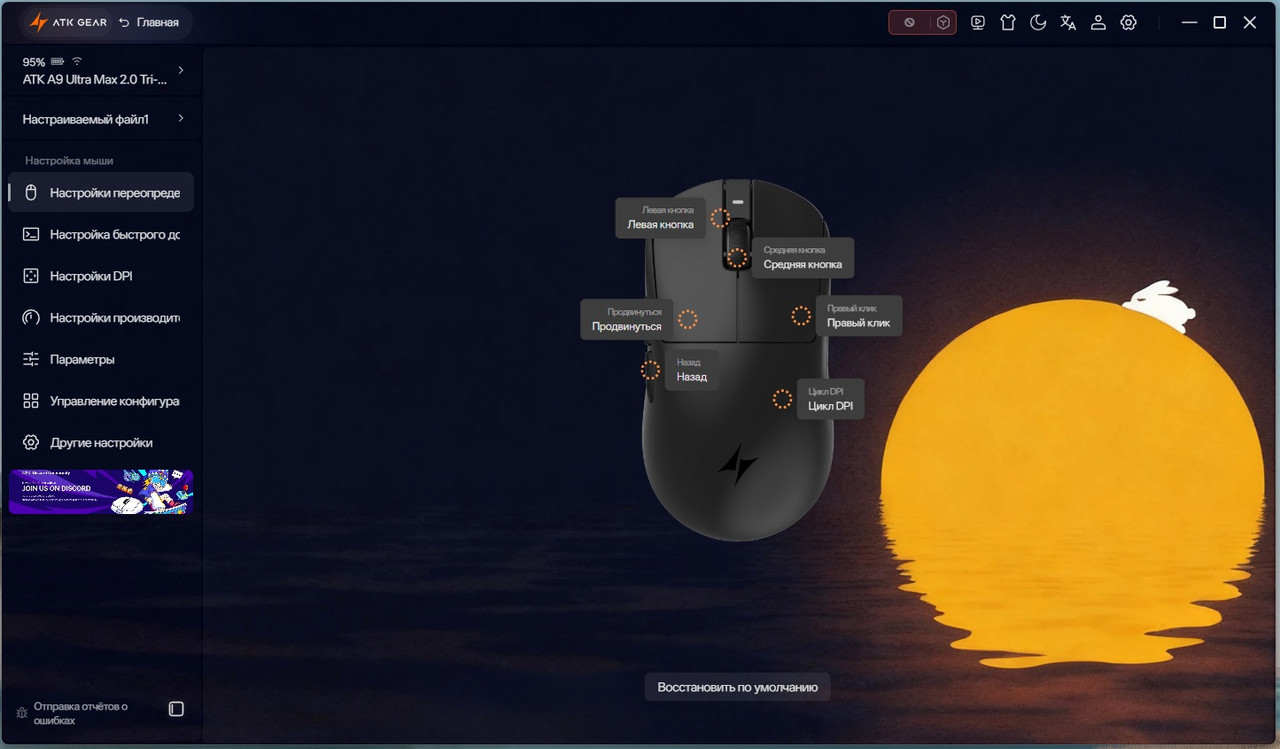This screenshot has height=749, width=1280.
Task: Open Параметры section
Action: tap(101, 359)
